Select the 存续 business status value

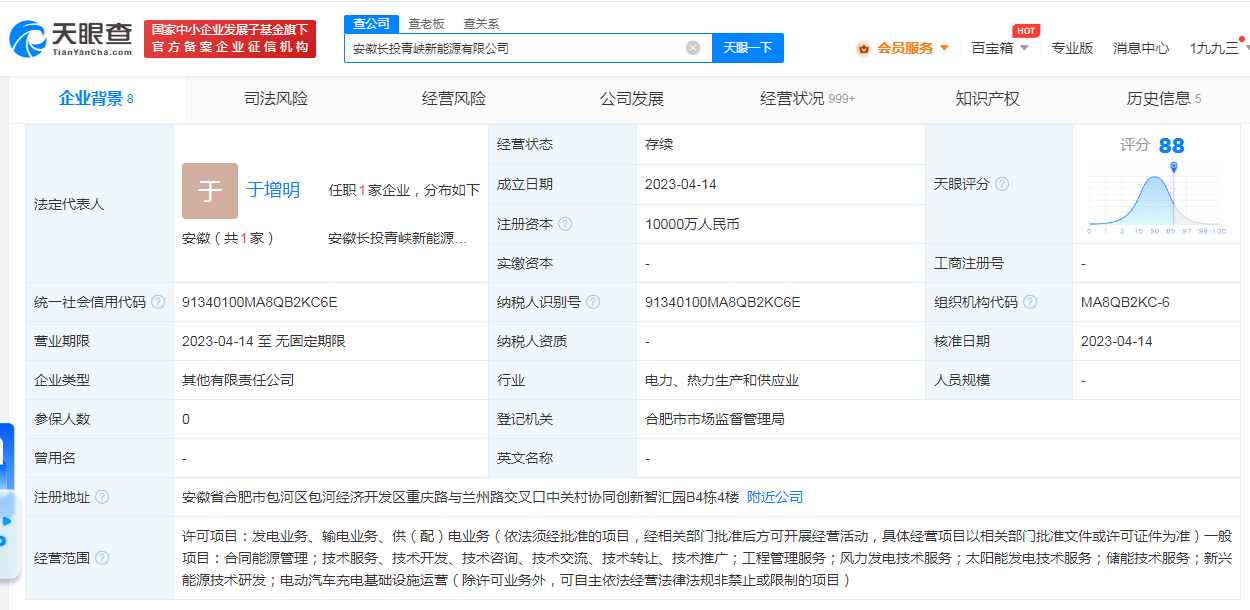click(x=659, y=144)
